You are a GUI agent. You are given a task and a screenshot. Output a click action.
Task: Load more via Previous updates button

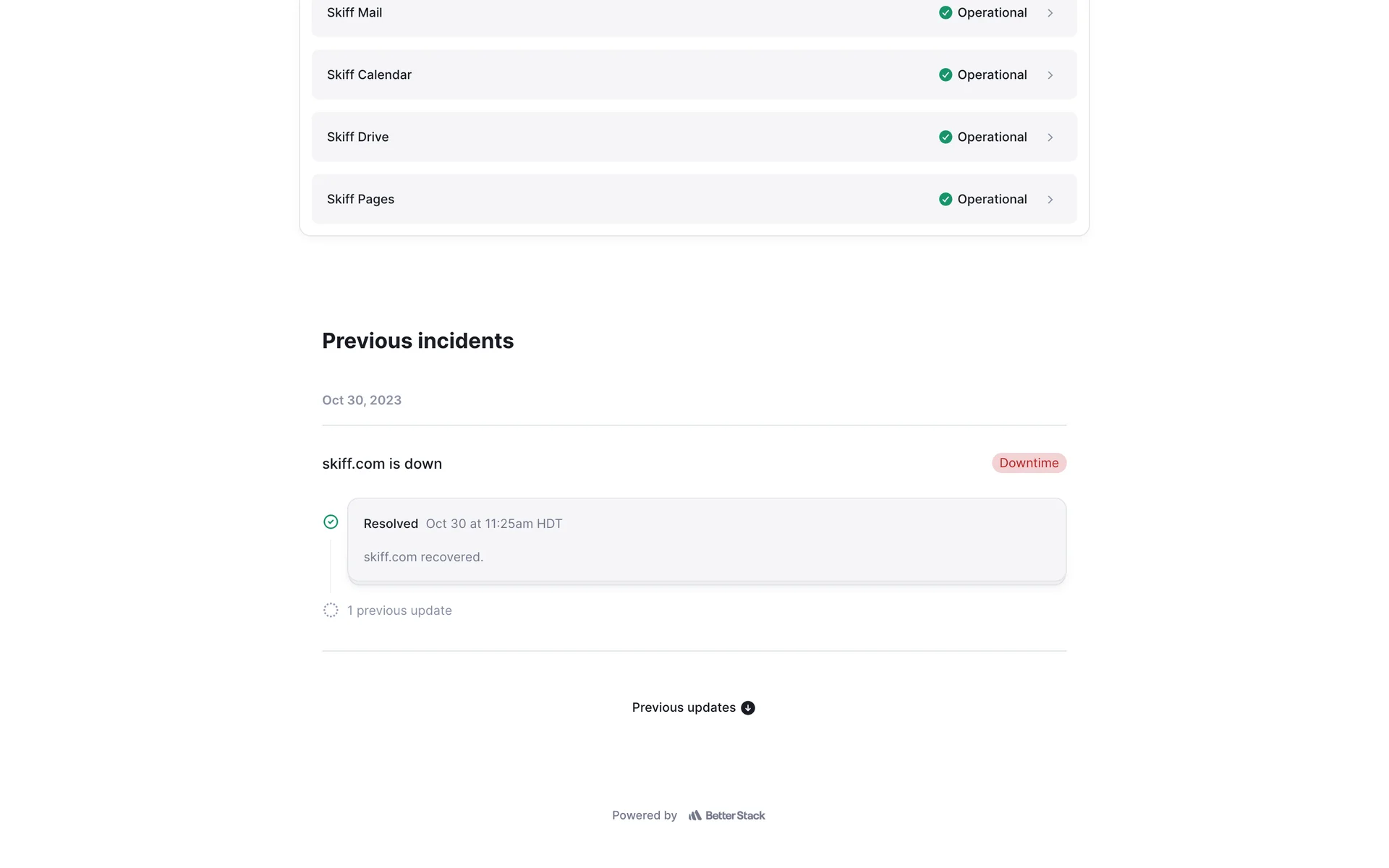click(684, 707)
